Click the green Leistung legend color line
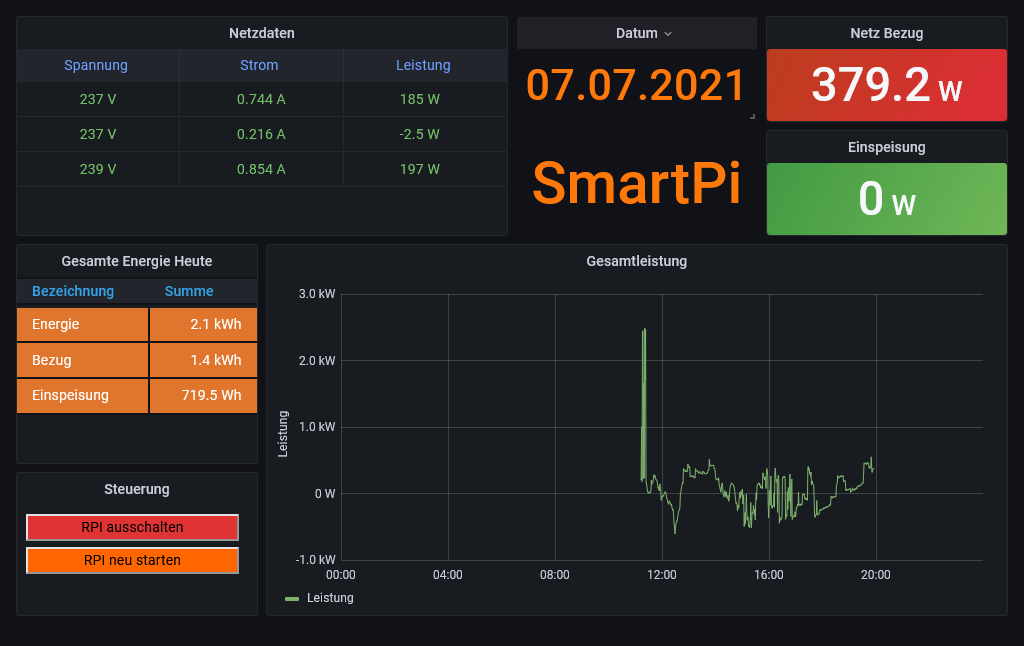The height and width of the screenshot is (646, 1024). pos(292,598)
